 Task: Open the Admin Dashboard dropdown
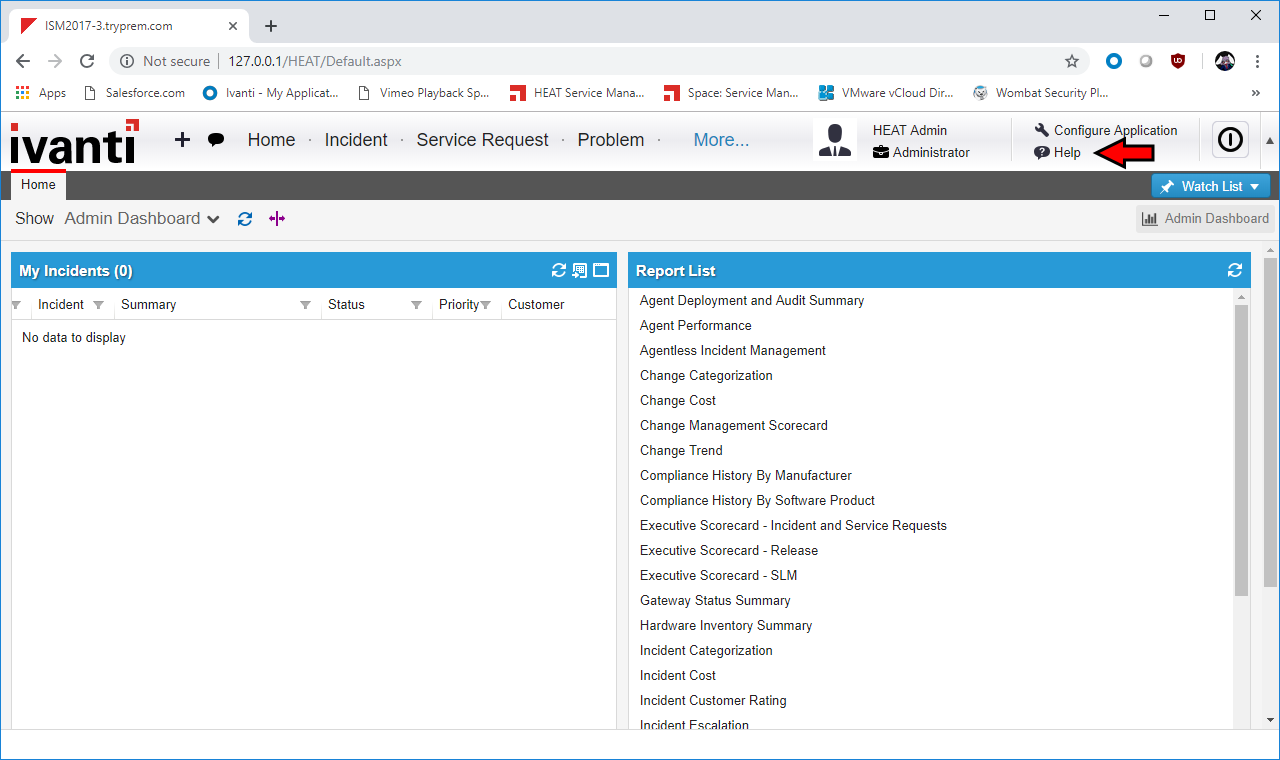coord(141,218)
